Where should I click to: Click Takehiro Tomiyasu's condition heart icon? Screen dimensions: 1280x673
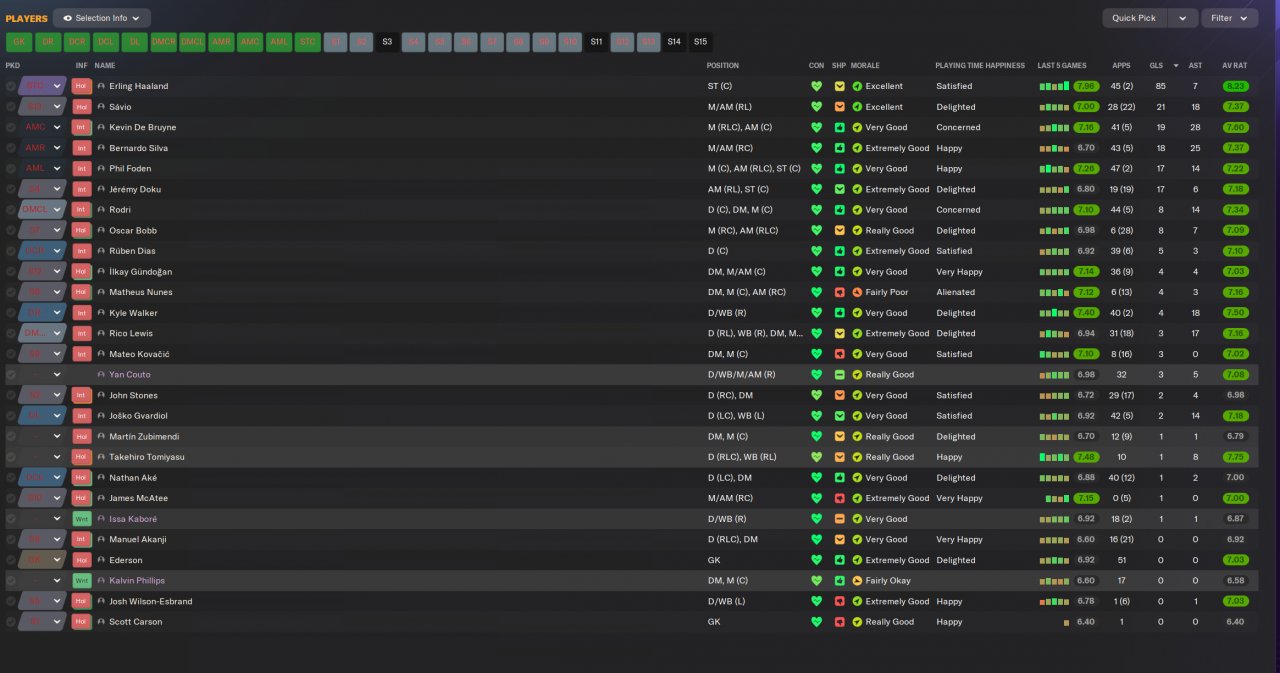(816, 457)
